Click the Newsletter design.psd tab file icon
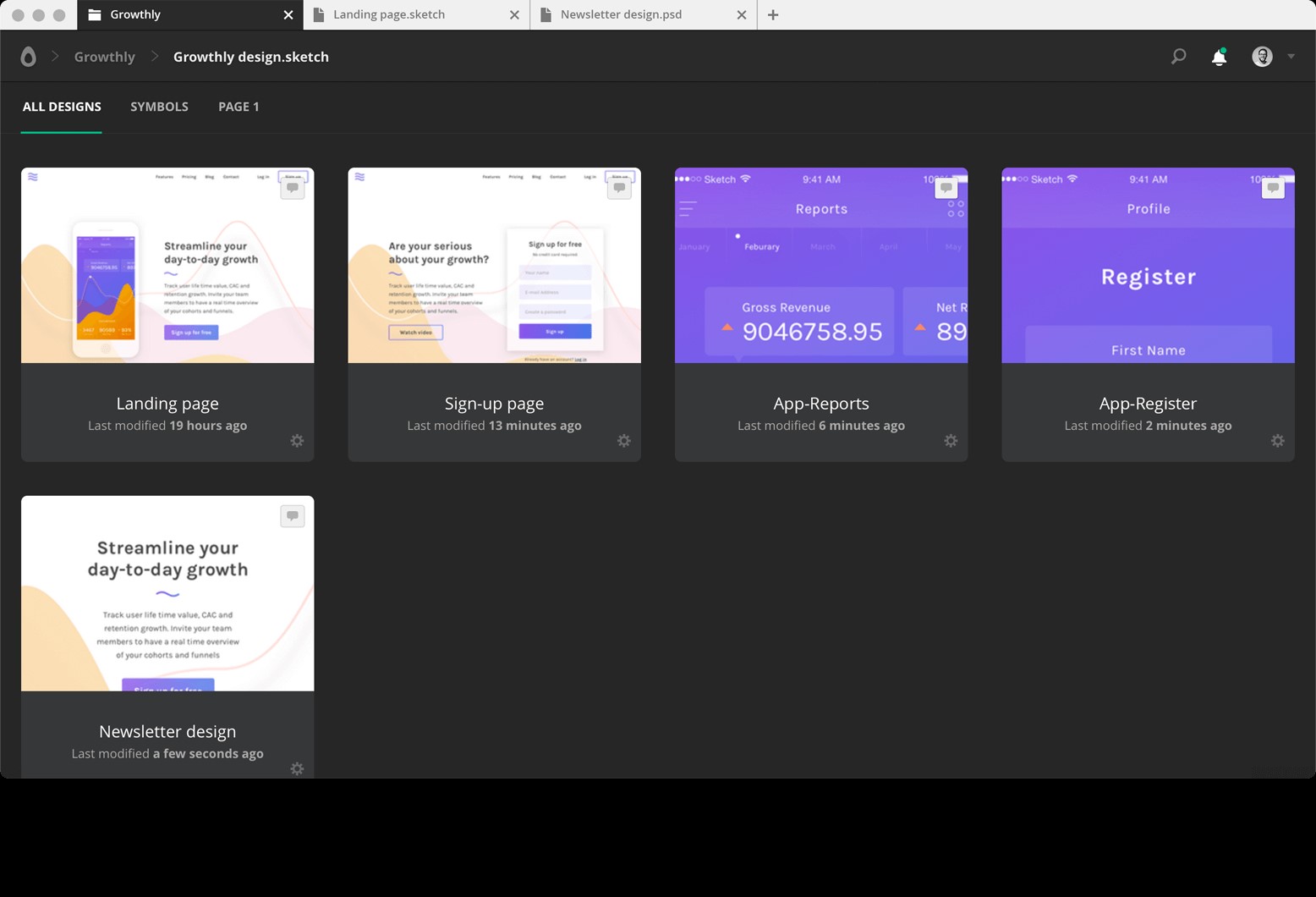 coord(546,14)
